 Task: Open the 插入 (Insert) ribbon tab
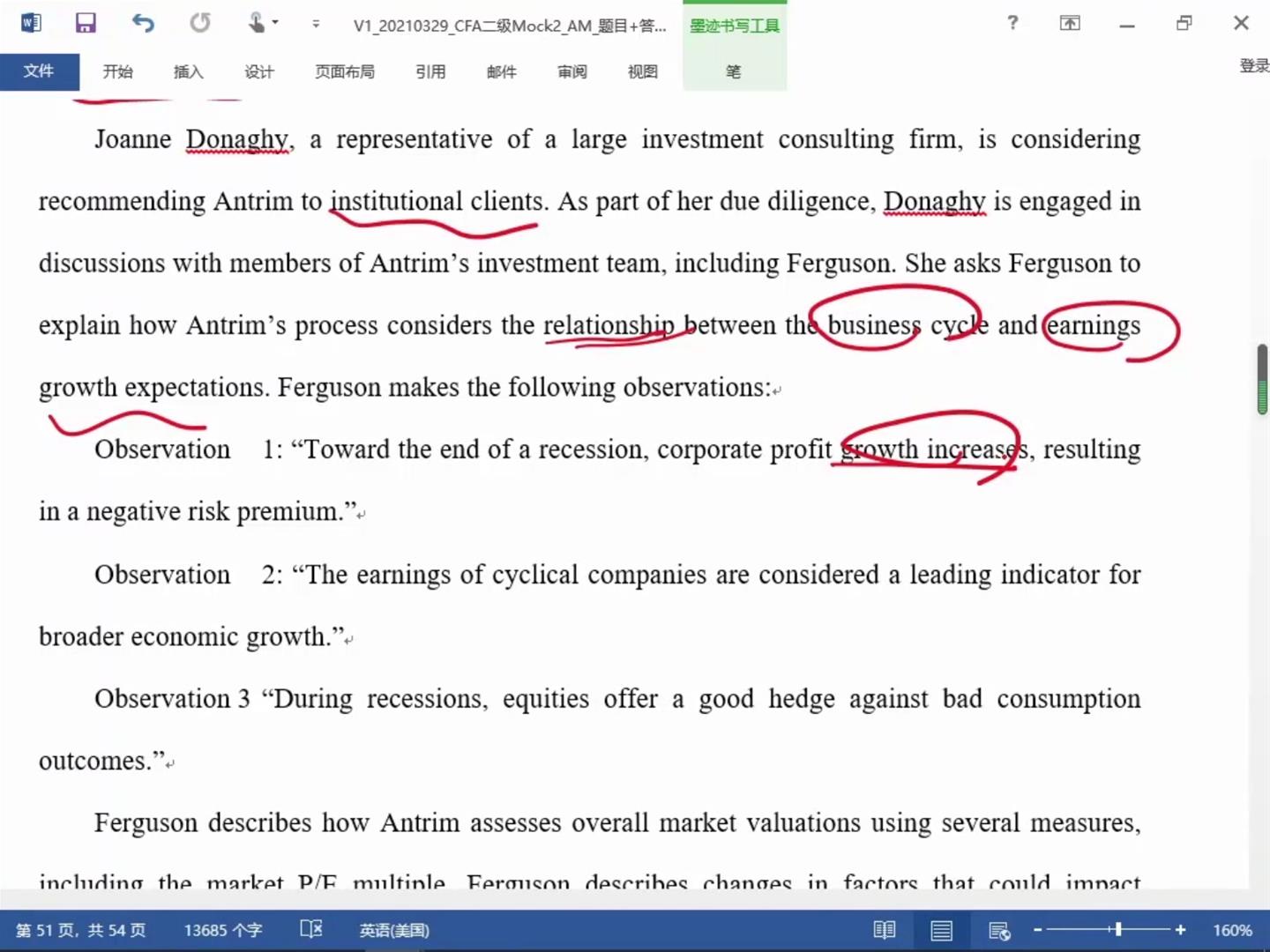(188, 71)
